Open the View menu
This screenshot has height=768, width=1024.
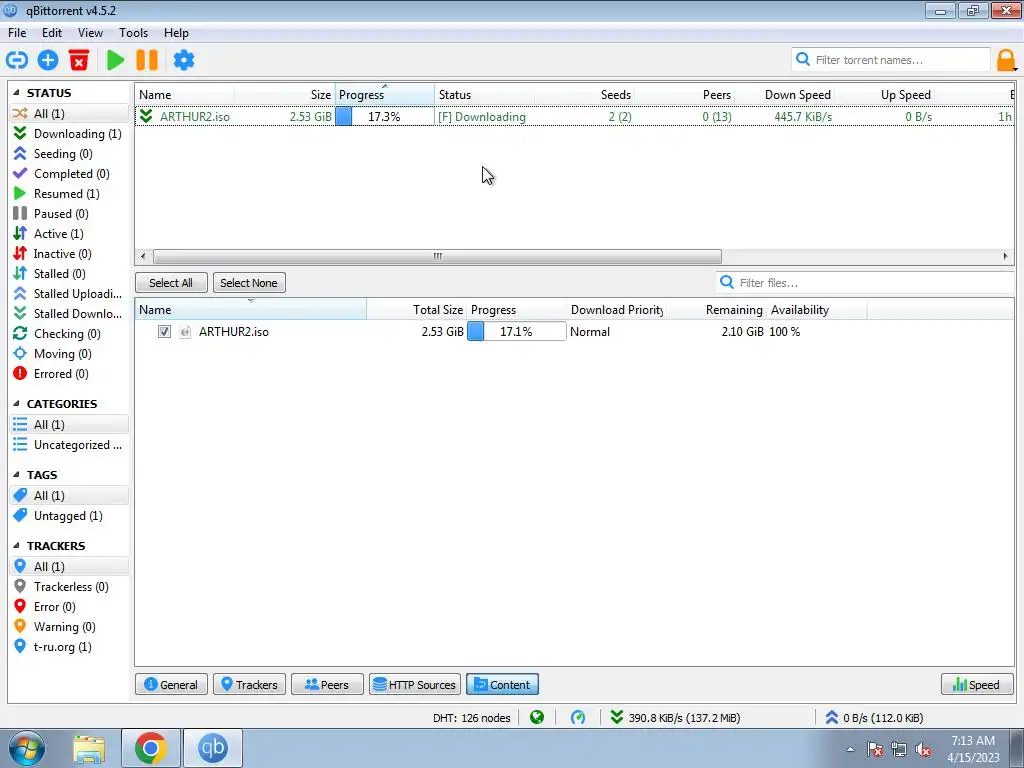(x=90, y=33)
